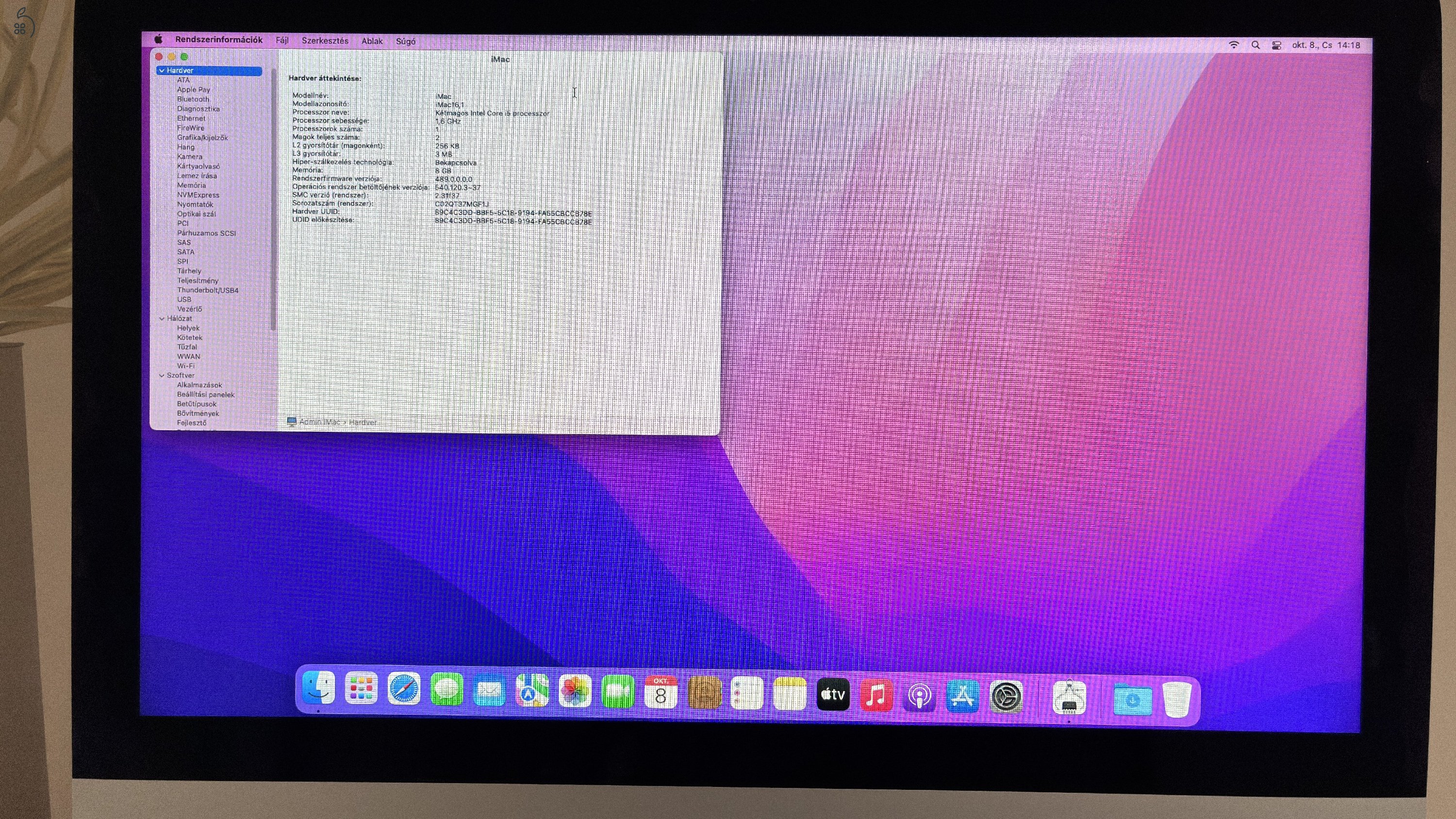The image size is (1456, 819).
Task: Open Launchpad in the Dock
Action: [361, 689]
